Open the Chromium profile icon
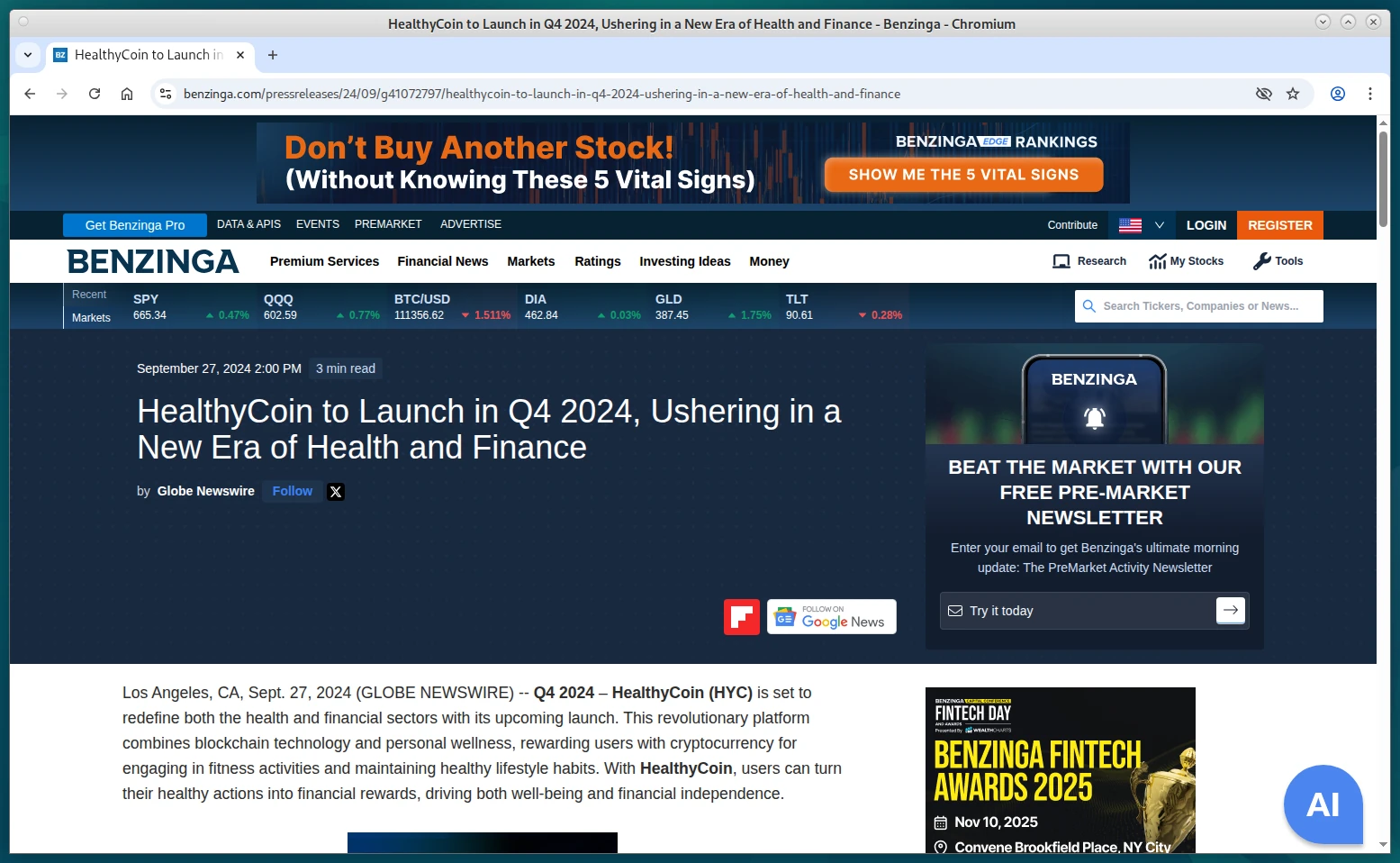Image resolution: width=1400 pixels, height=863 pixels. [1338, 94]
